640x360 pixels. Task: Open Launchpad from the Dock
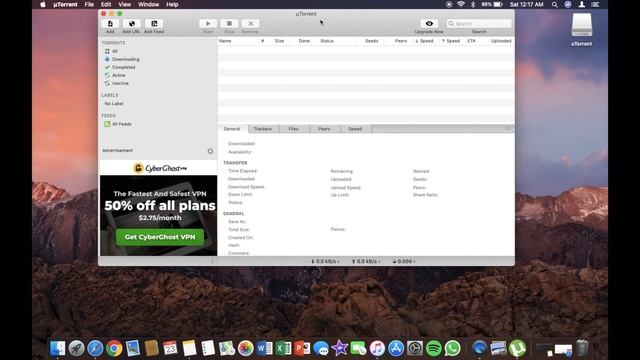(76, 348)
